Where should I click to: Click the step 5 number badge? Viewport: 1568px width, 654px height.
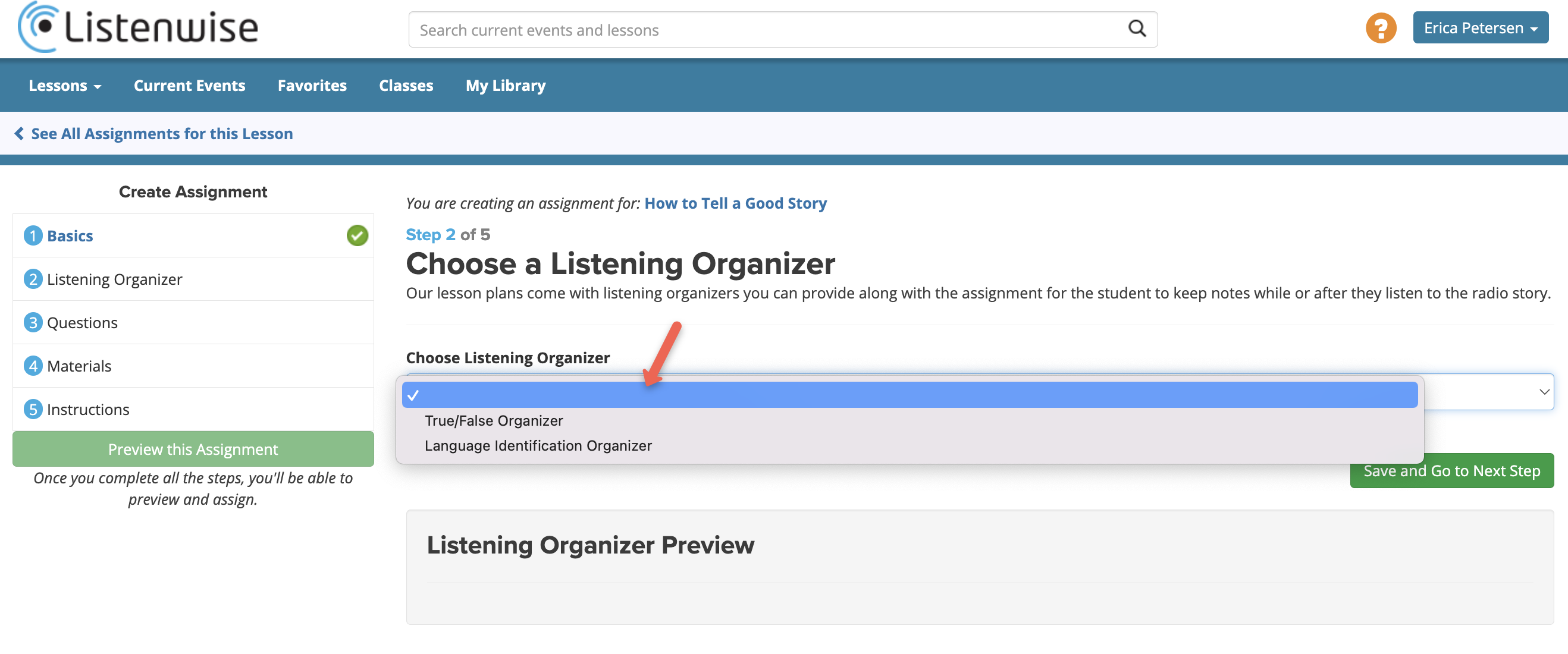(x=33, y=410)
